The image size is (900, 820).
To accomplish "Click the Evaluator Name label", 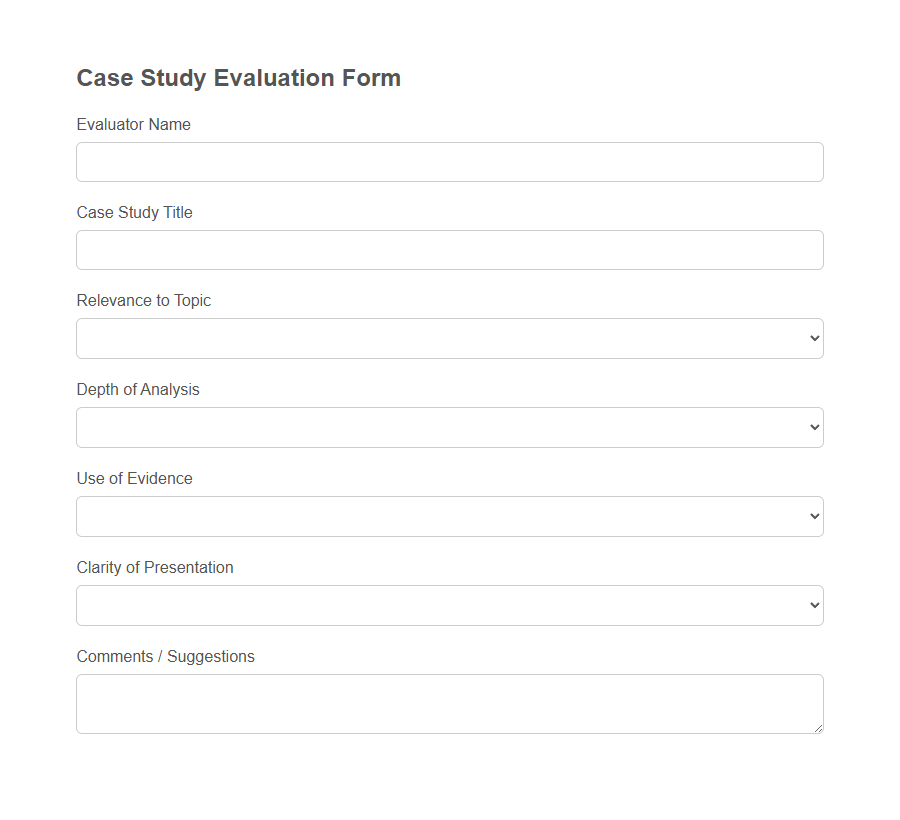I will point(133,124).
